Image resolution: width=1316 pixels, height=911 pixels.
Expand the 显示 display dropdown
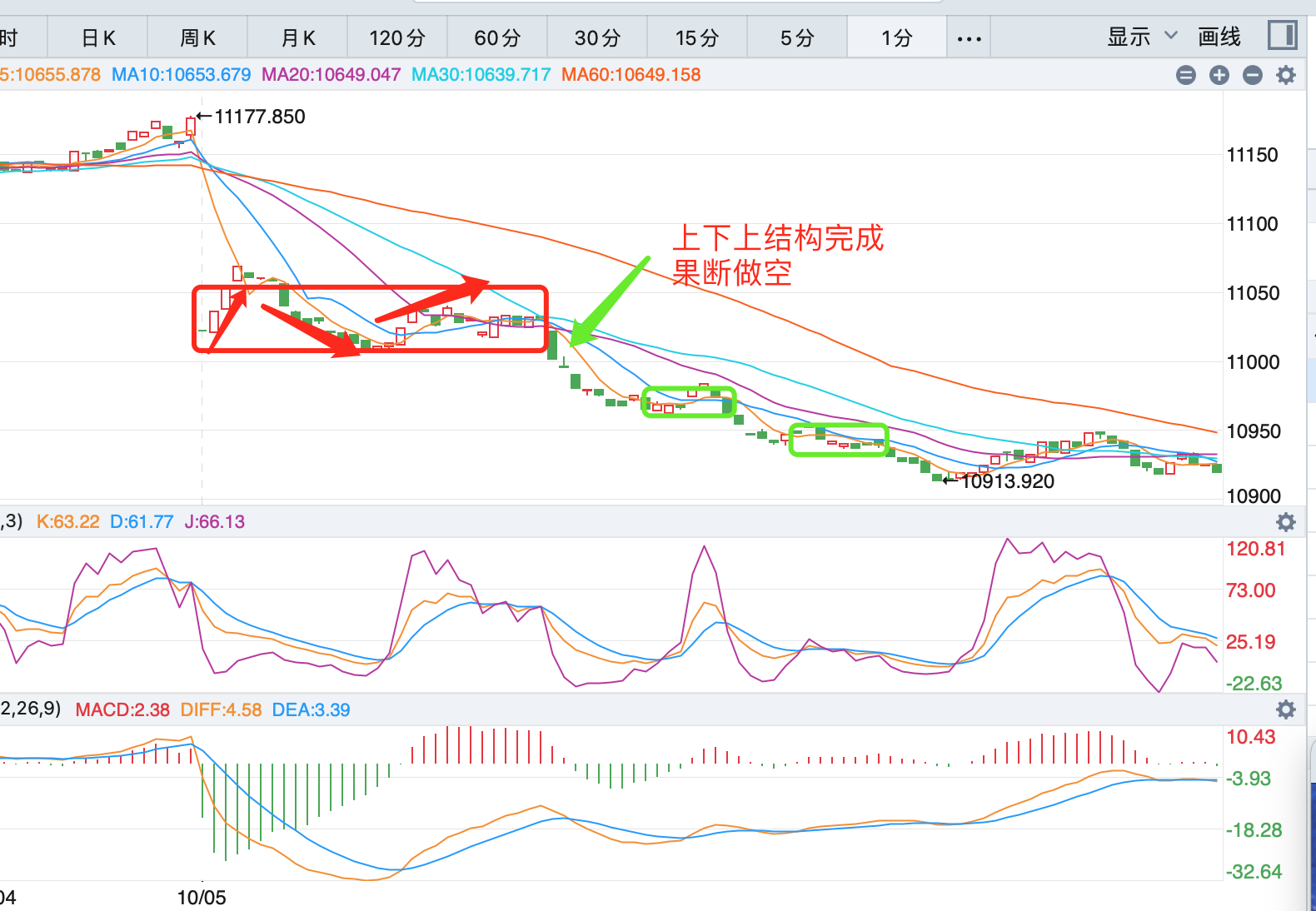tap(1142, 37)
